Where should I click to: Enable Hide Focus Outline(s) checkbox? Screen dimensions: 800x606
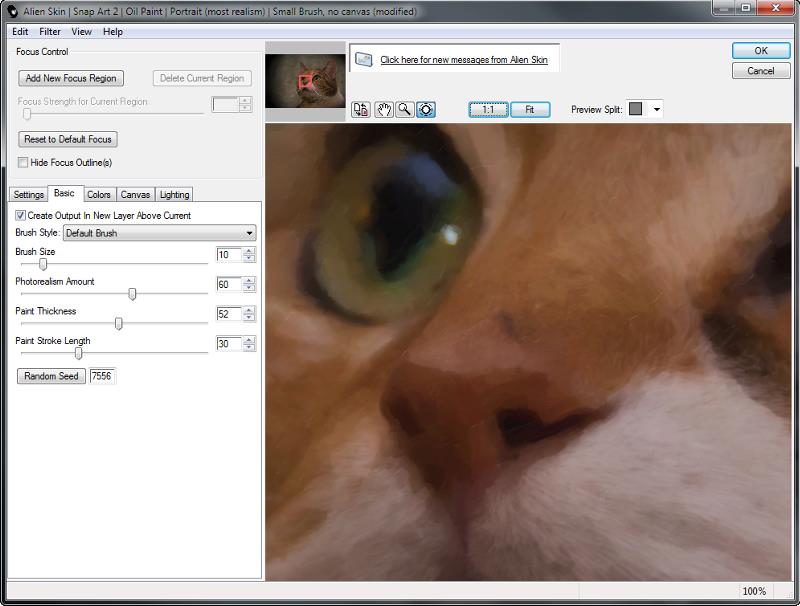tap(23, 162)
